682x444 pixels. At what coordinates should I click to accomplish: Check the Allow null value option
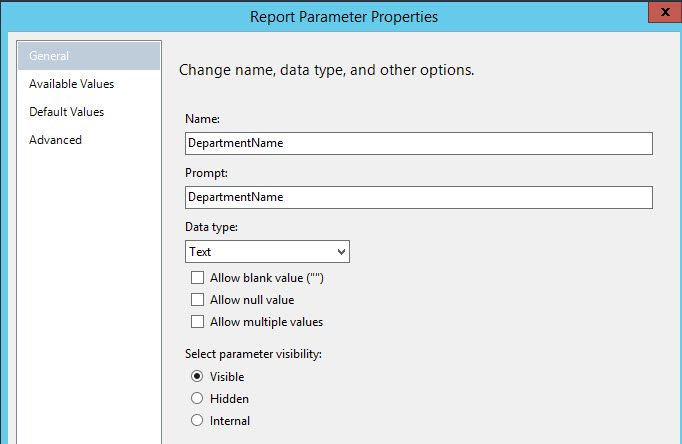tap(197, 300)
